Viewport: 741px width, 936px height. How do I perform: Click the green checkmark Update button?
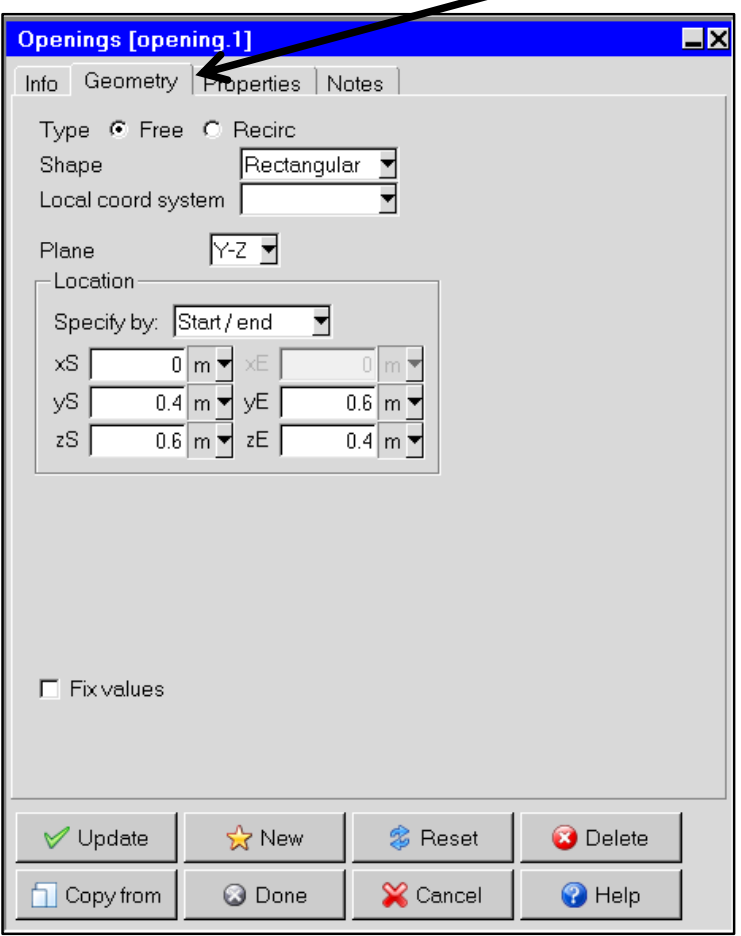click(96, 838)
